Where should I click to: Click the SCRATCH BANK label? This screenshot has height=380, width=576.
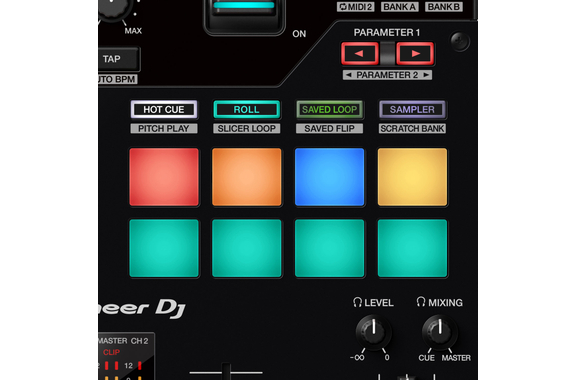point(412,129)
